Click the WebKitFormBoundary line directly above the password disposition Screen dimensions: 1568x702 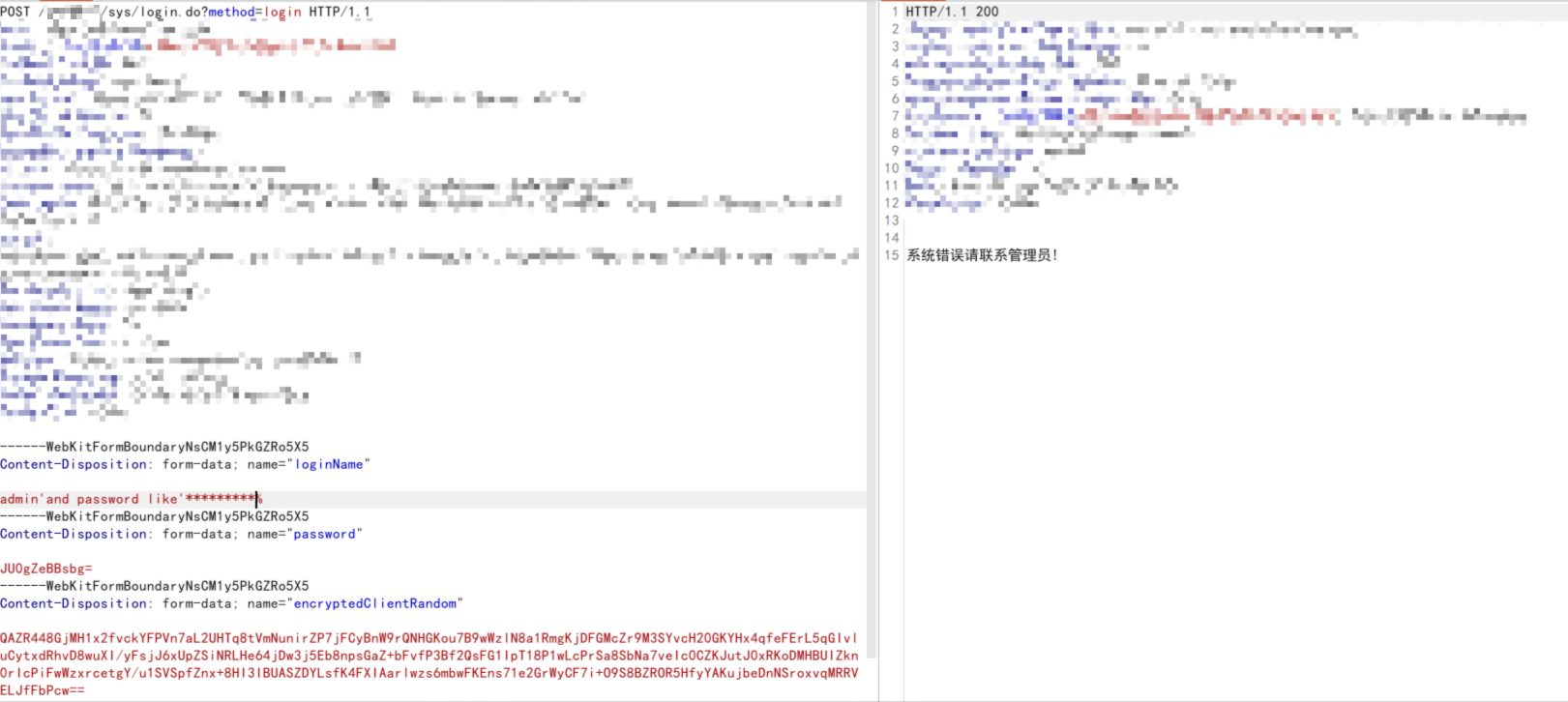click(x=155, y=516)
